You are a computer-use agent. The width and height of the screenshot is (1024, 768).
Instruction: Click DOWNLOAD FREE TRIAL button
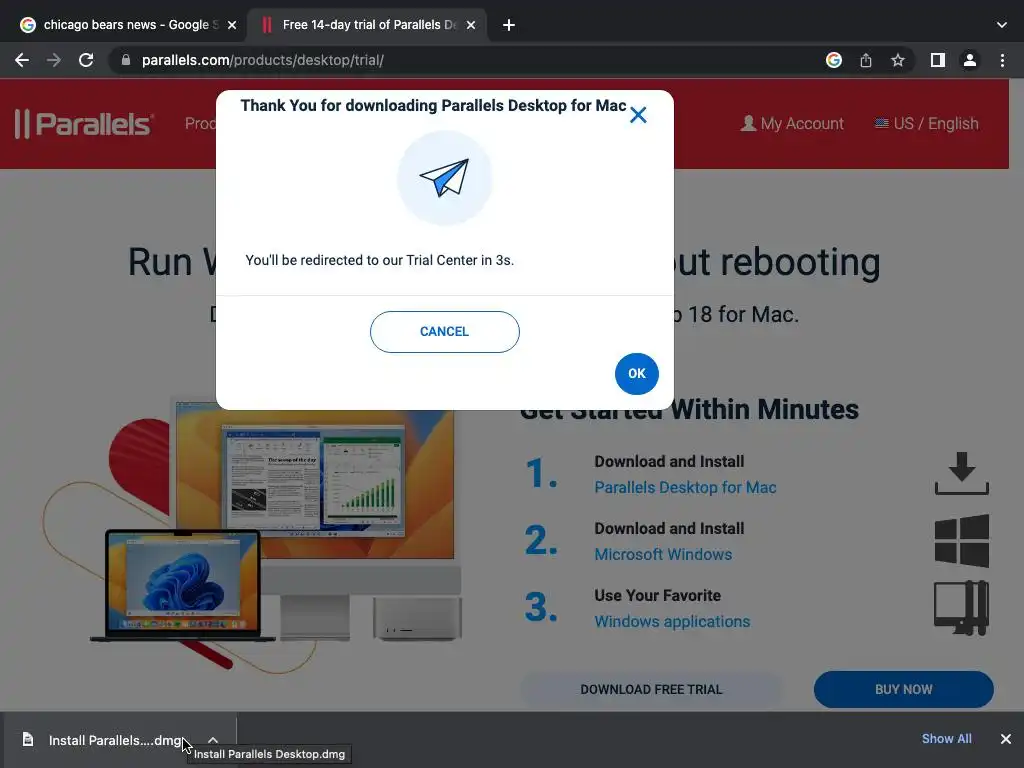tap(651, 690)
